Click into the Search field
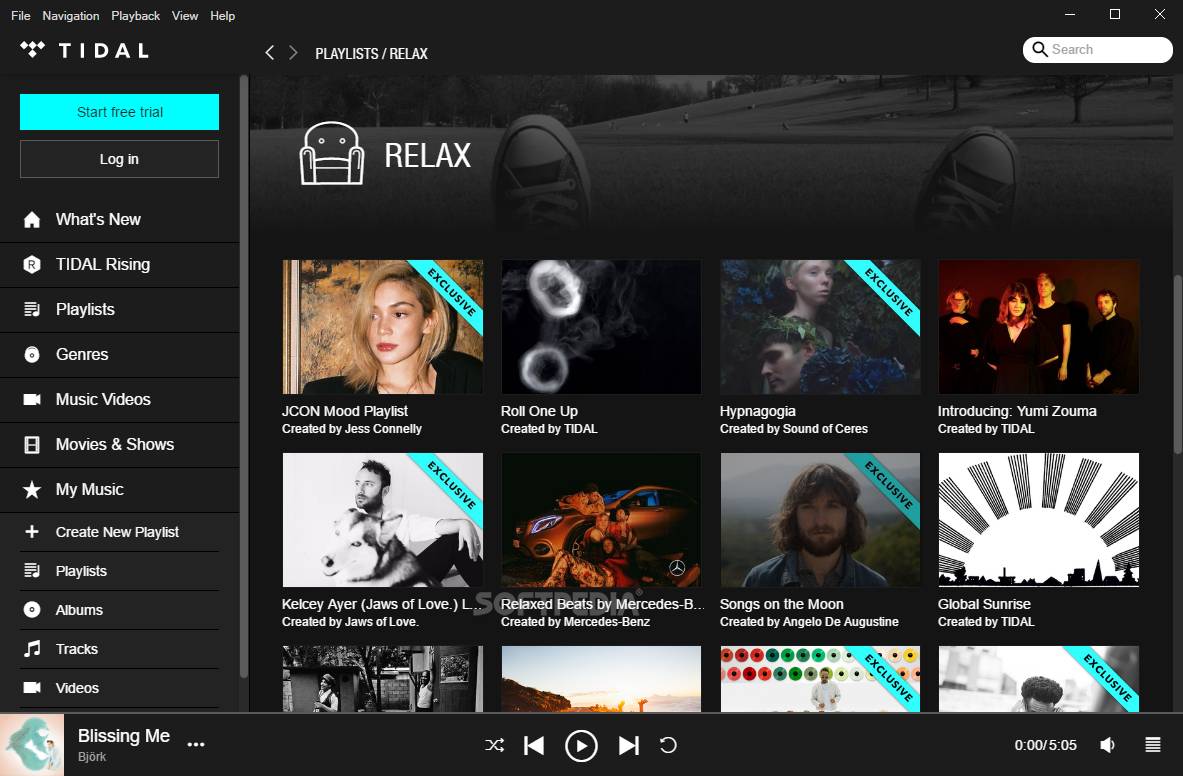The image size is (1183, 776). point(1098,50)
